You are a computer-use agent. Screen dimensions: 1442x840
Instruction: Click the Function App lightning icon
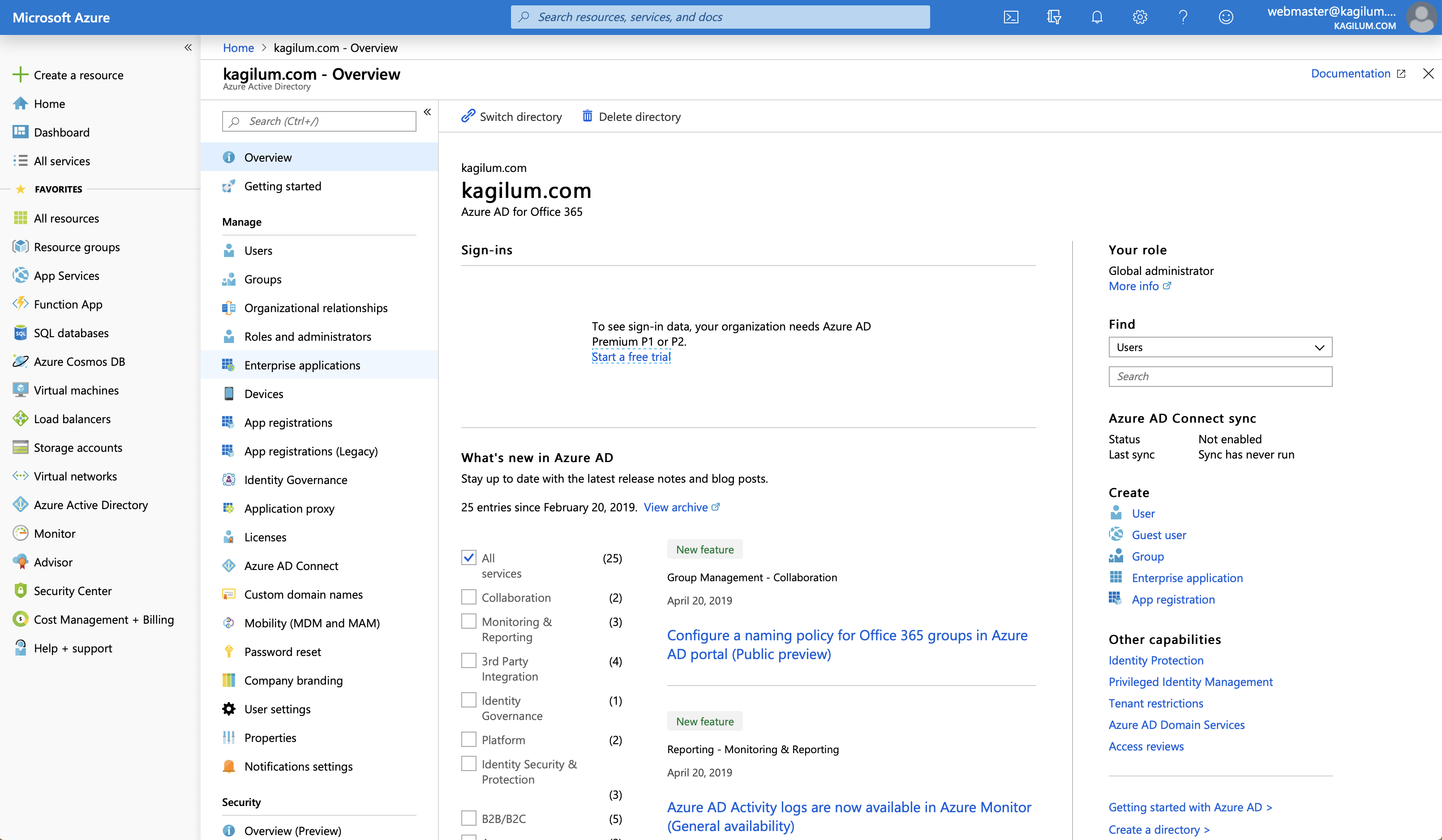click(x=20, y=304)
